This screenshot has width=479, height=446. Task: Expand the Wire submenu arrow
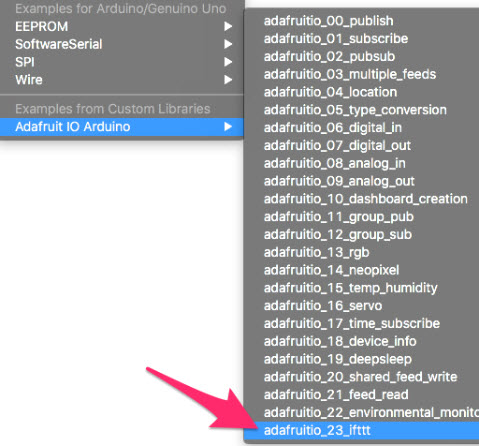[228, 80]
